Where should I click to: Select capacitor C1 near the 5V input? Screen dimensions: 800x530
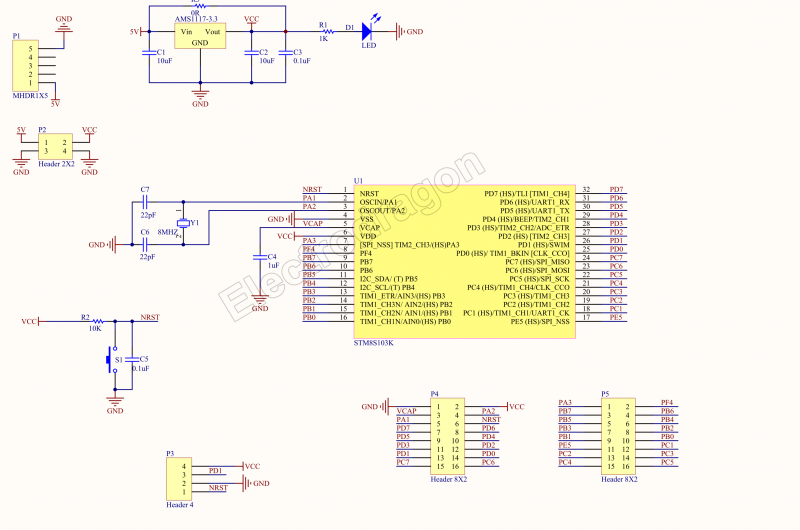click(149, 53)
